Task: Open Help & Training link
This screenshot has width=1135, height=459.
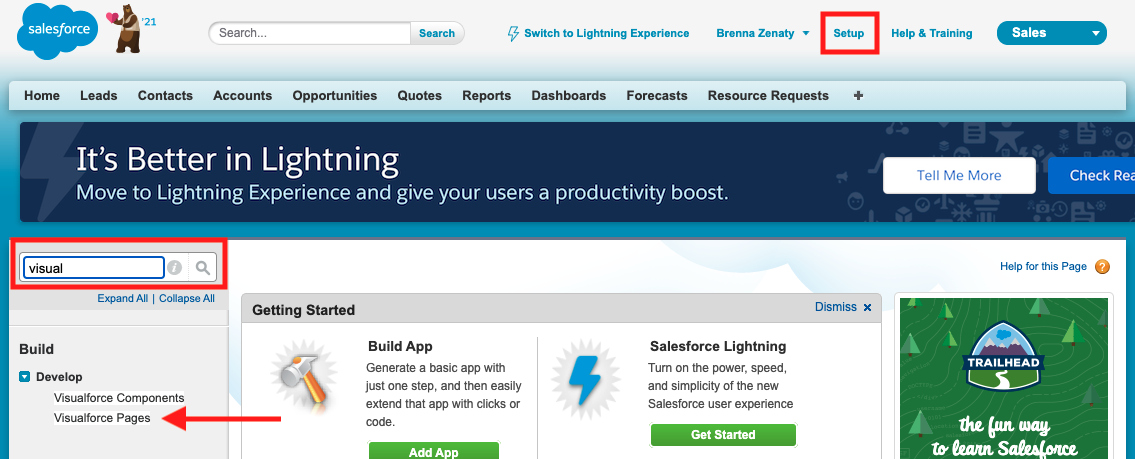Action: 932,33
